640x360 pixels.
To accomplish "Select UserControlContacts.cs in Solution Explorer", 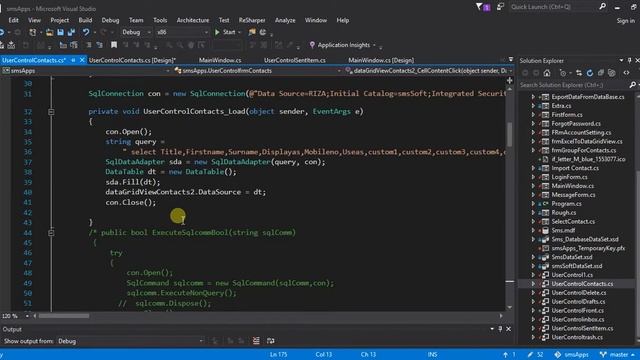I will [582, 284].
